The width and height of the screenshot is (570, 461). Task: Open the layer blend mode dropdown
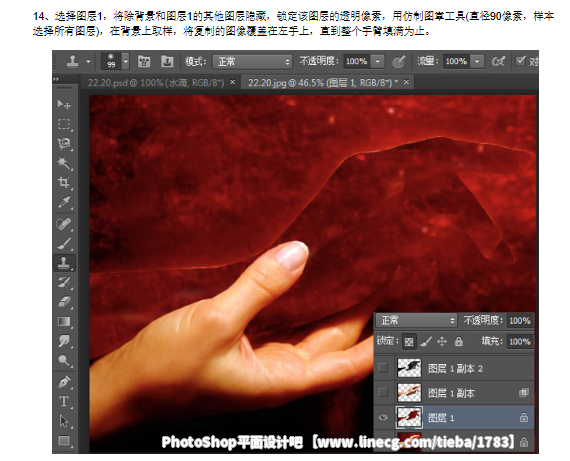tap(416, 320)
